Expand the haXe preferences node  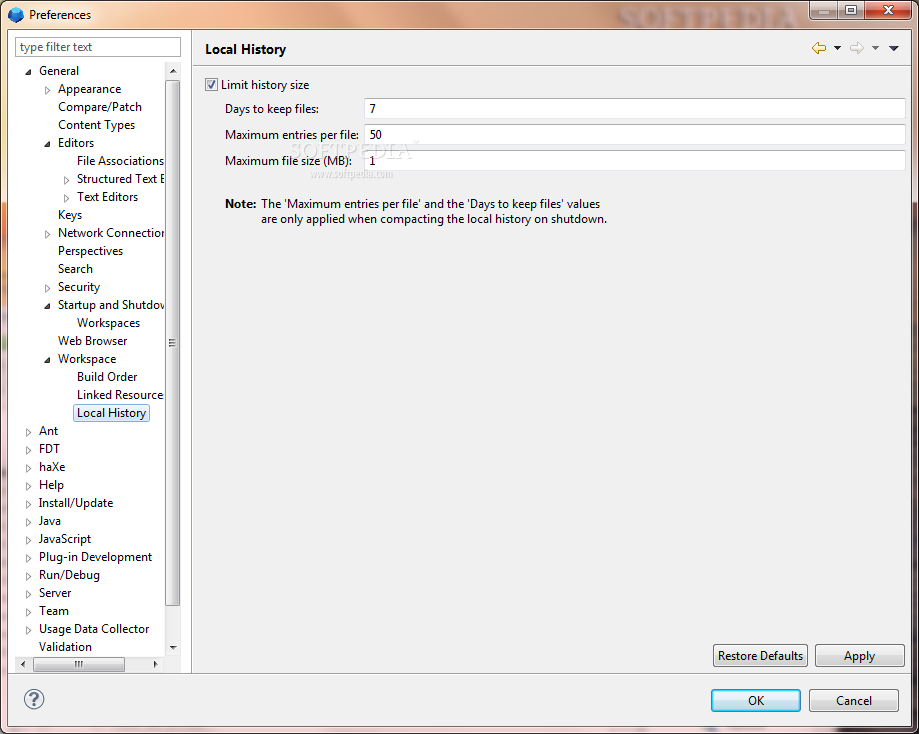28,468
